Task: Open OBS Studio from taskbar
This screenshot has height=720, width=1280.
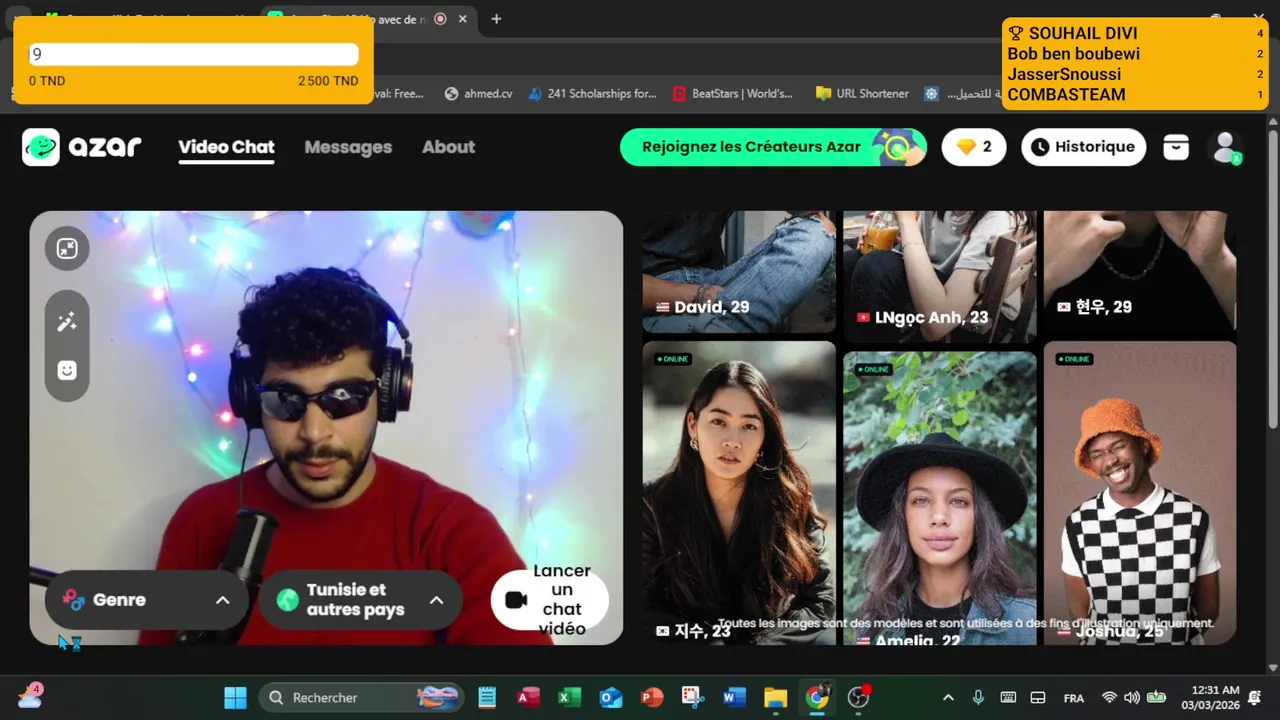Action: coord(859,697)
